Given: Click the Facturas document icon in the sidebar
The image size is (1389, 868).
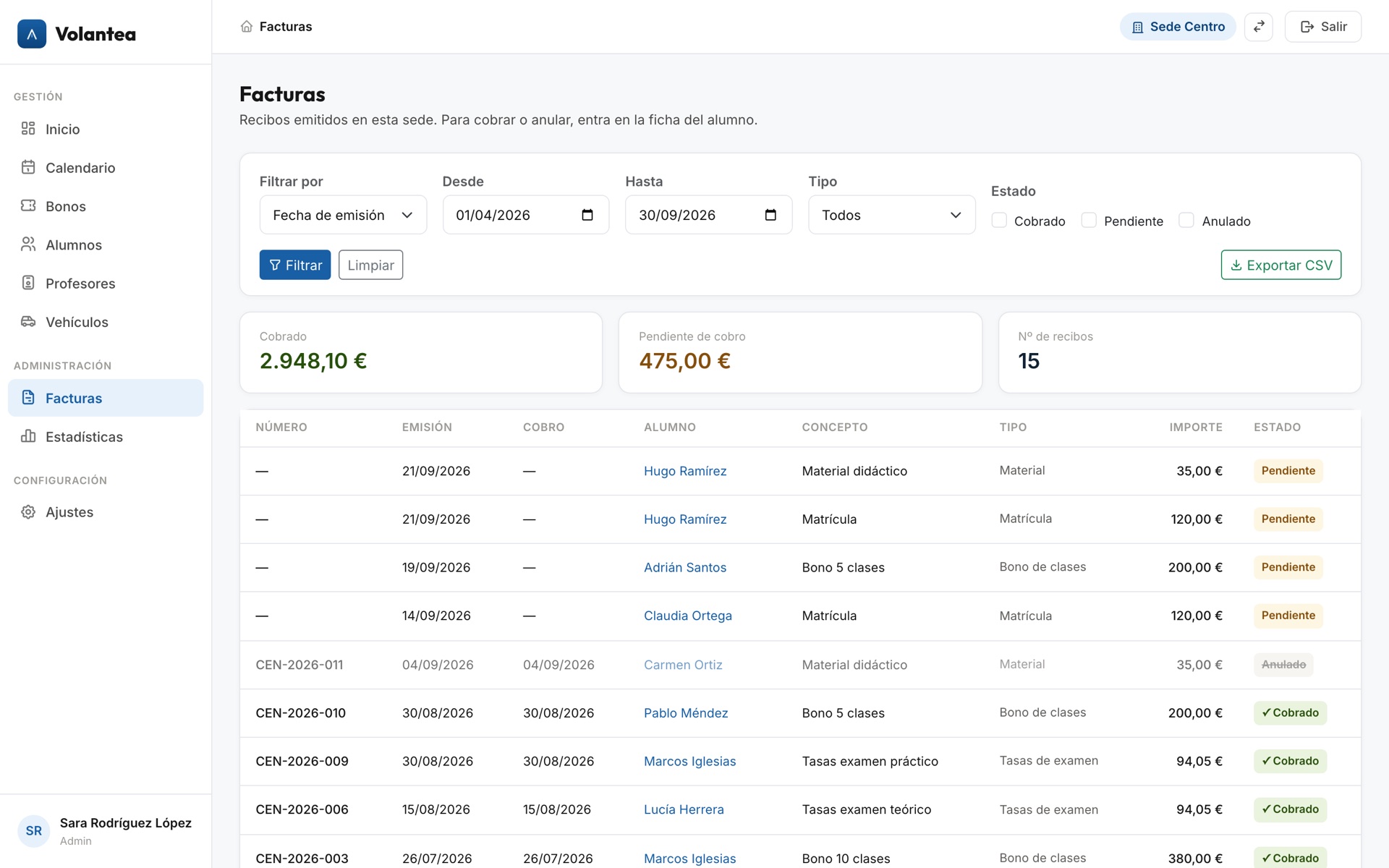Looking at the screenshot, I should click(x=28, y=398).
